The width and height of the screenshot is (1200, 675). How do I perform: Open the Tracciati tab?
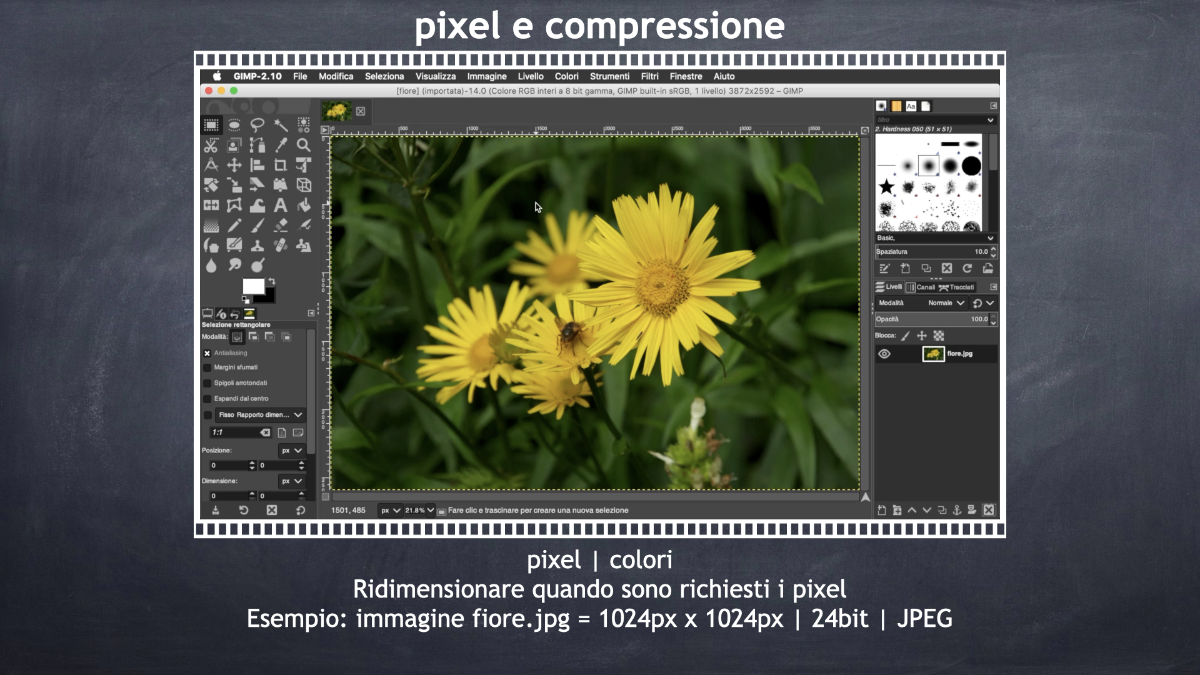(x=957, y=287)
